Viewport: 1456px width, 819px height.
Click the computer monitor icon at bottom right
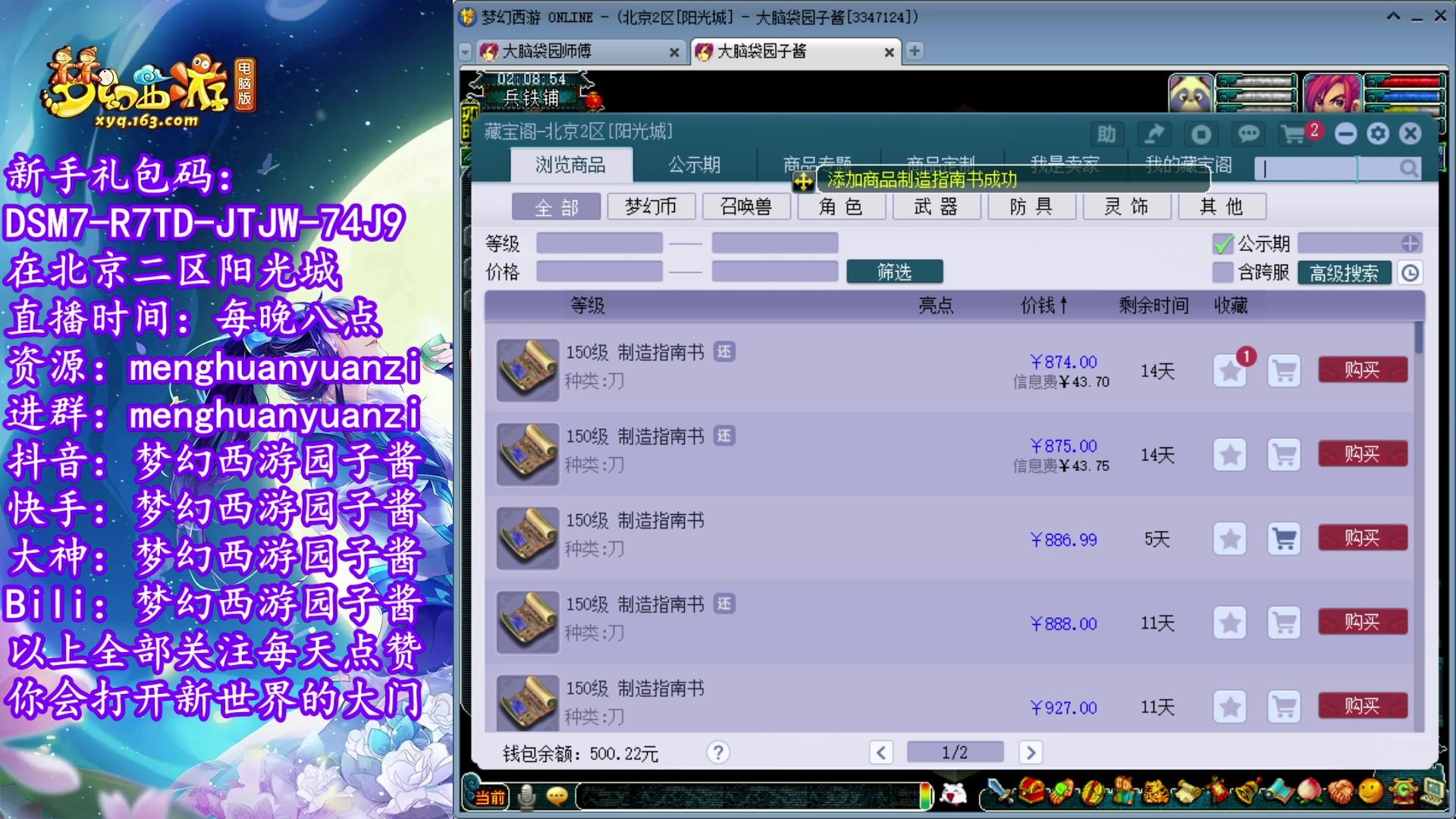pyautogui.click(x=1433, y=792)
